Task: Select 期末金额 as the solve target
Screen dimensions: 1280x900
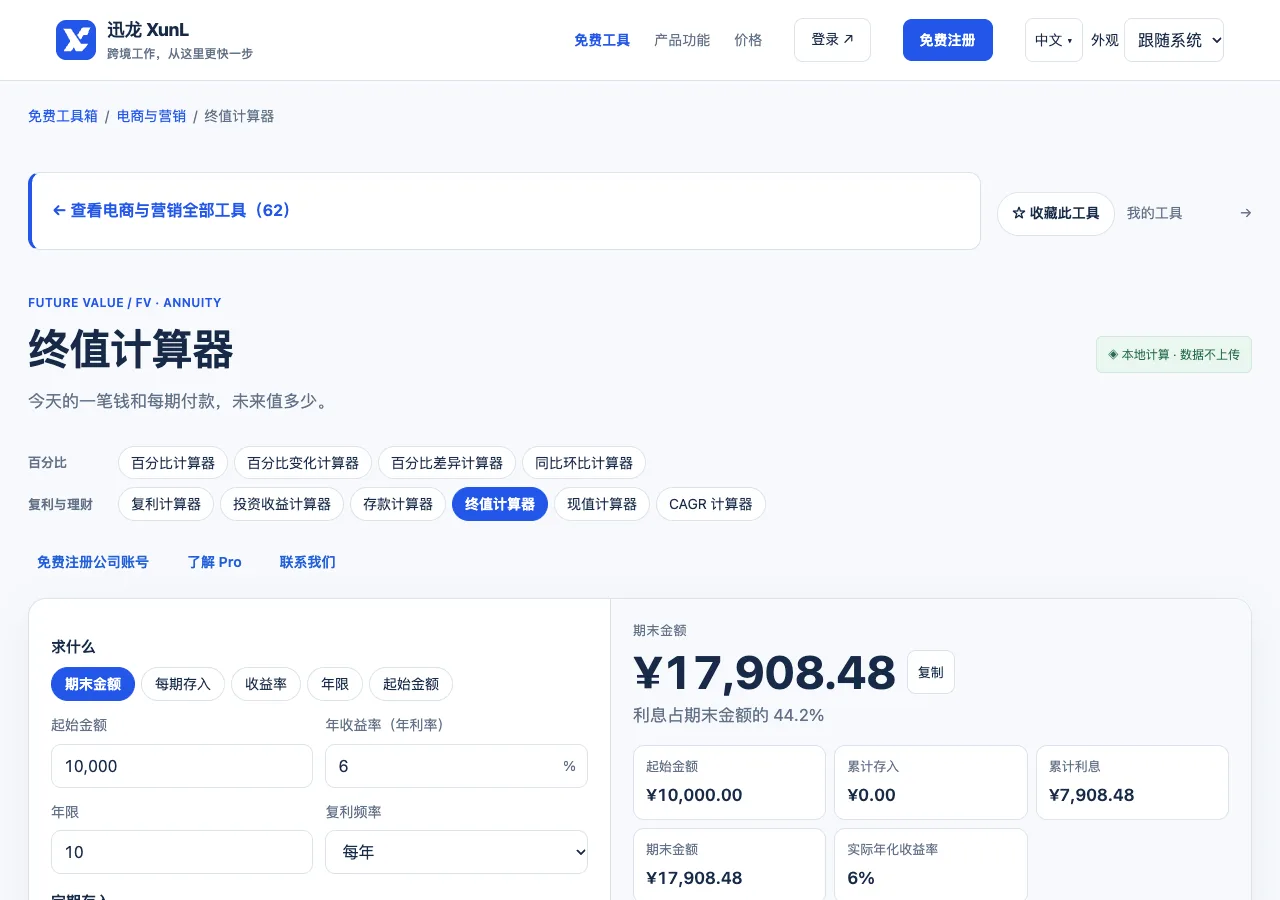Action: tap(93, 684)
